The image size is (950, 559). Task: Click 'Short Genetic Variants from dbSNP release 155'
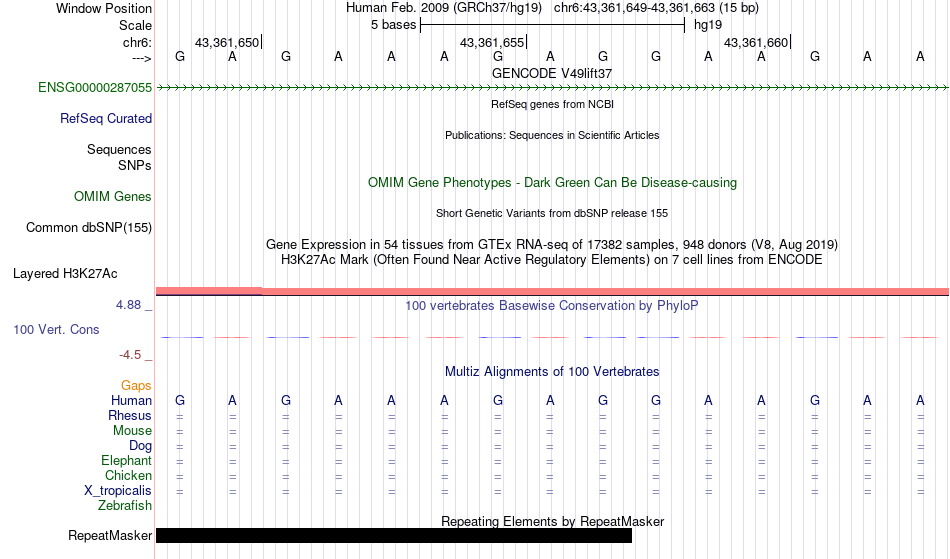click(x=552, y=213)
